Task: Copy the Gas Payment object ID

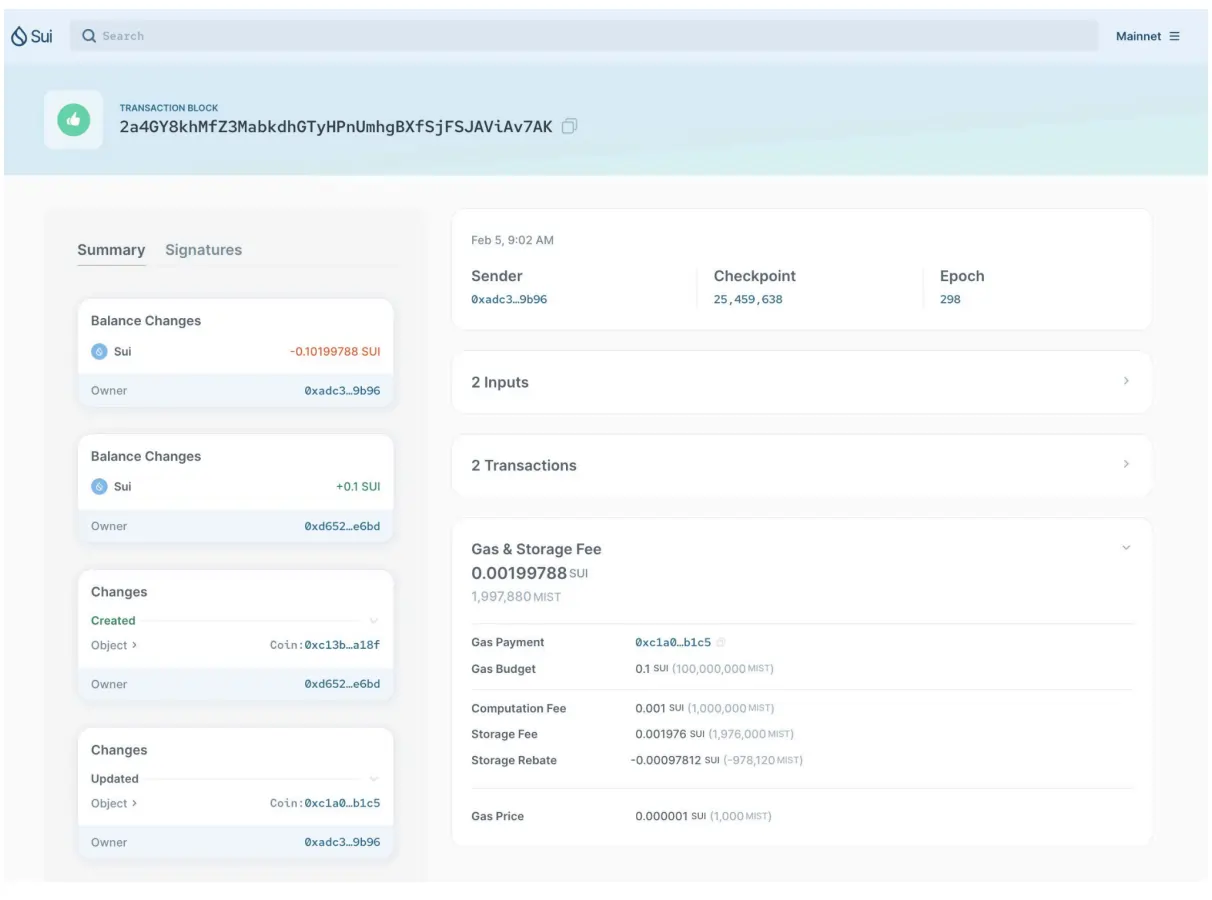Action: [x=721, y=642]
